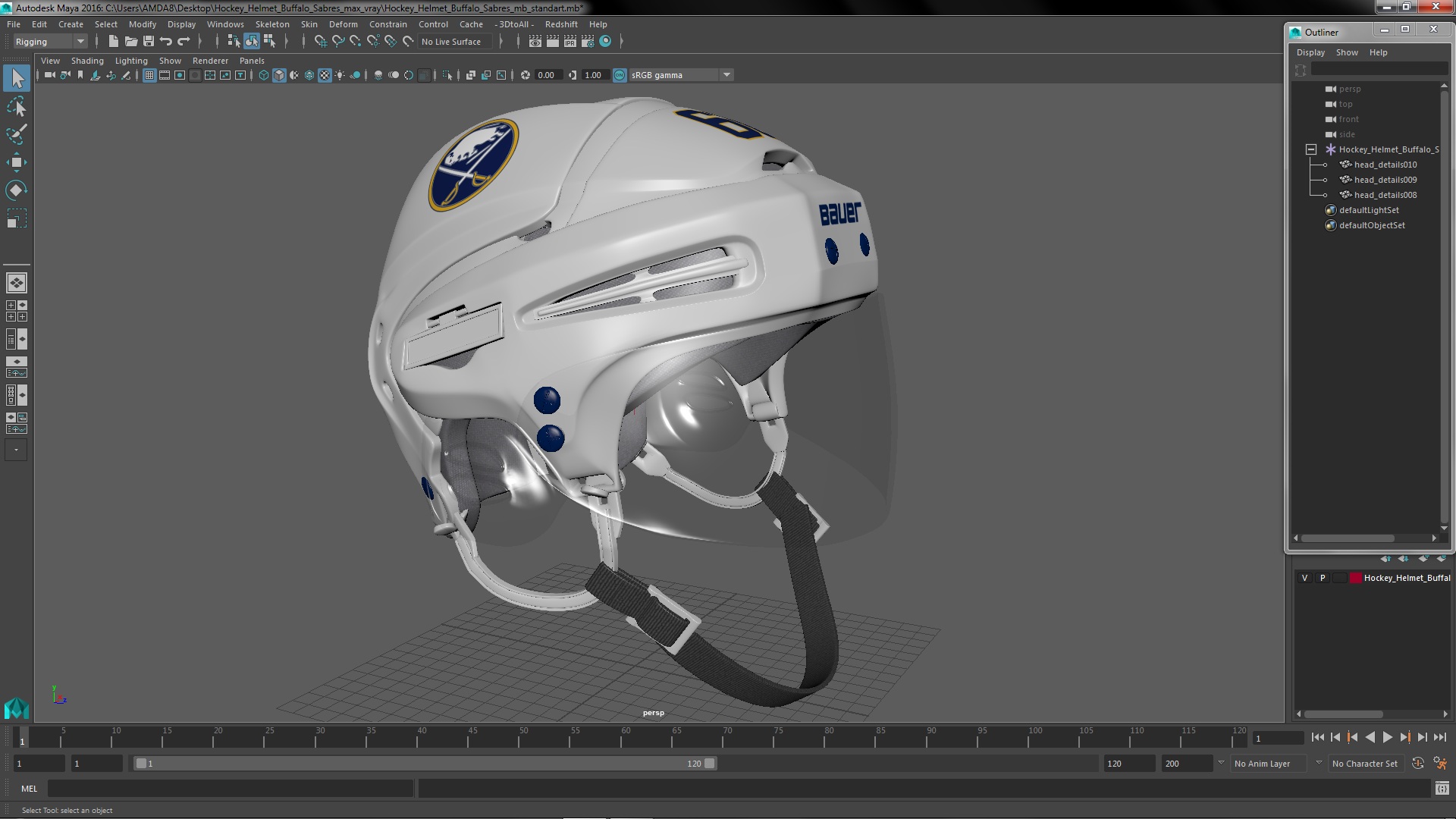
Task: Start IPR render of current frame
Action: 570,42
